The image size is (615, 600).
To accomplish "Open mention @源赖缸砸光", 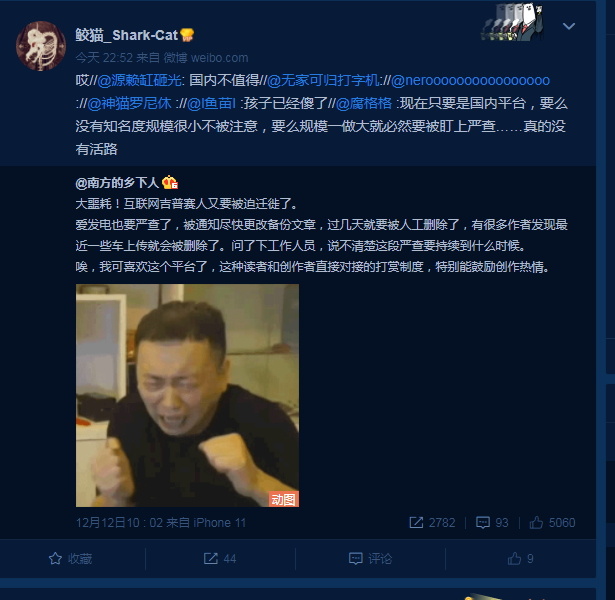I will (x=139, y=80).
